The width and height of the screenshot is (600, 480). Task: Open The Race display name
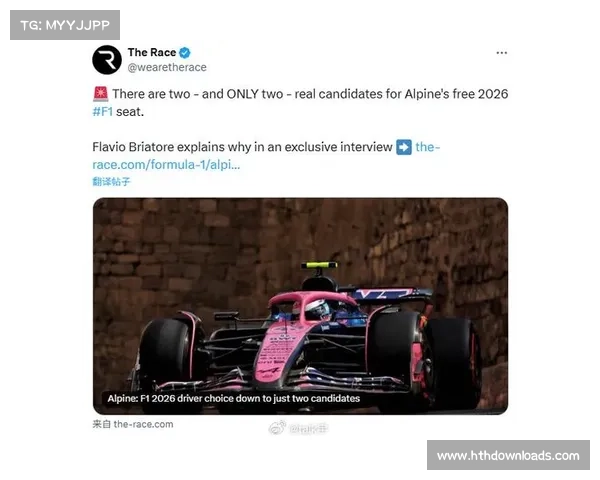[152, 52]
